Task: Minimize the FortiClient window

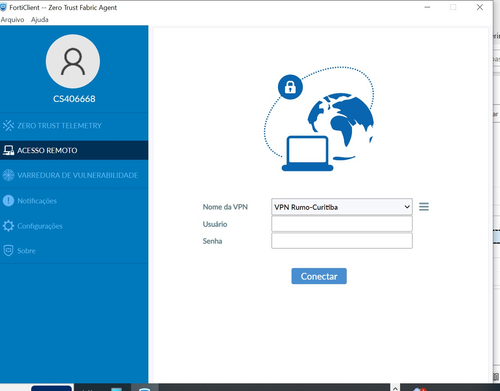Action: [x=427, y=7]
